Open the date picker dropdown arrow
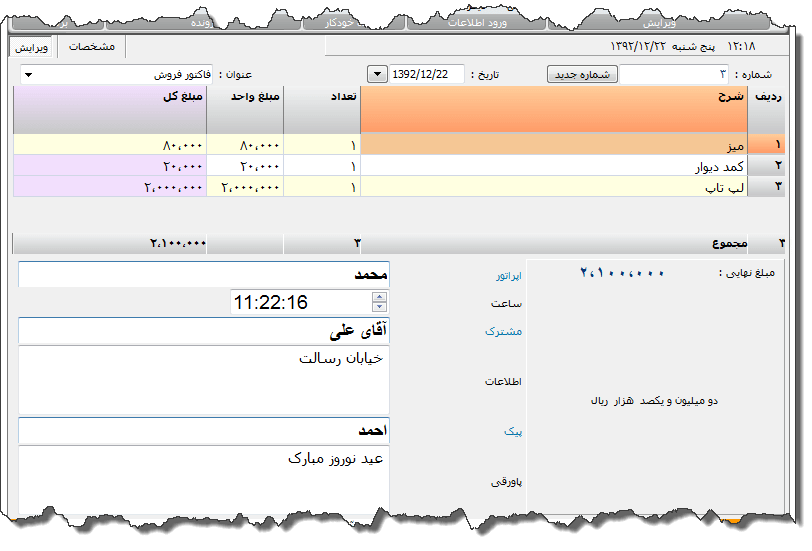This screenshot has width=812, height=551. [x=377, y=75]
